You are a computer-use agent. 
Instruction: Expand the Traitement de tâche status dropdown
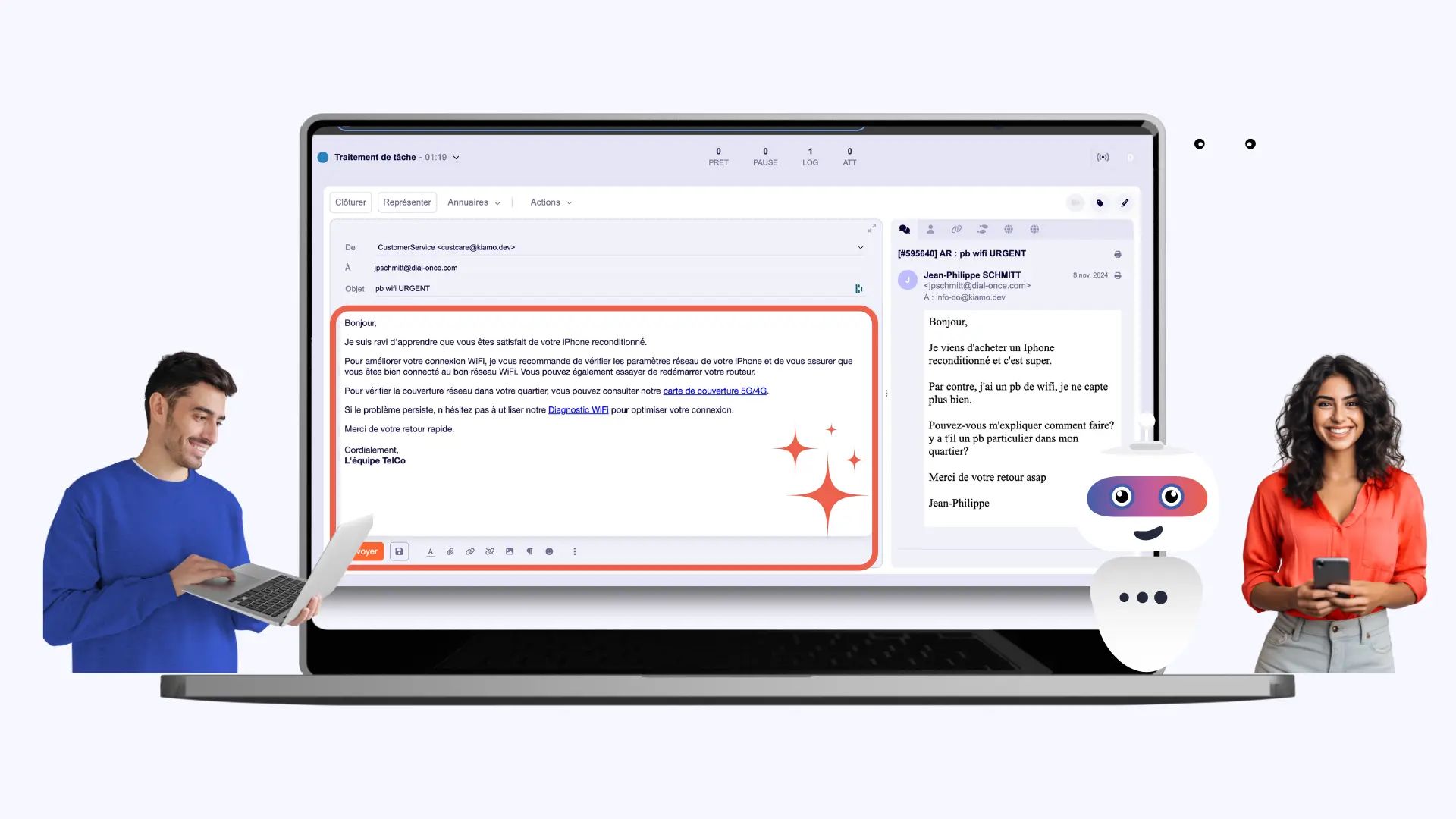(x=456, y=158)
